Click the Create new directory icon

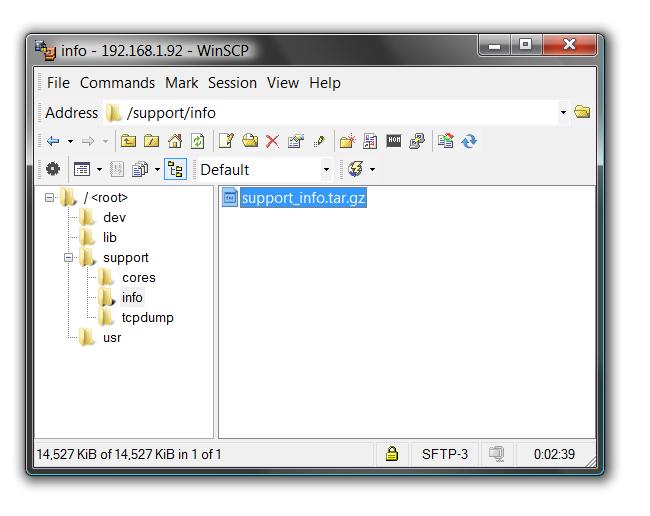347,141
